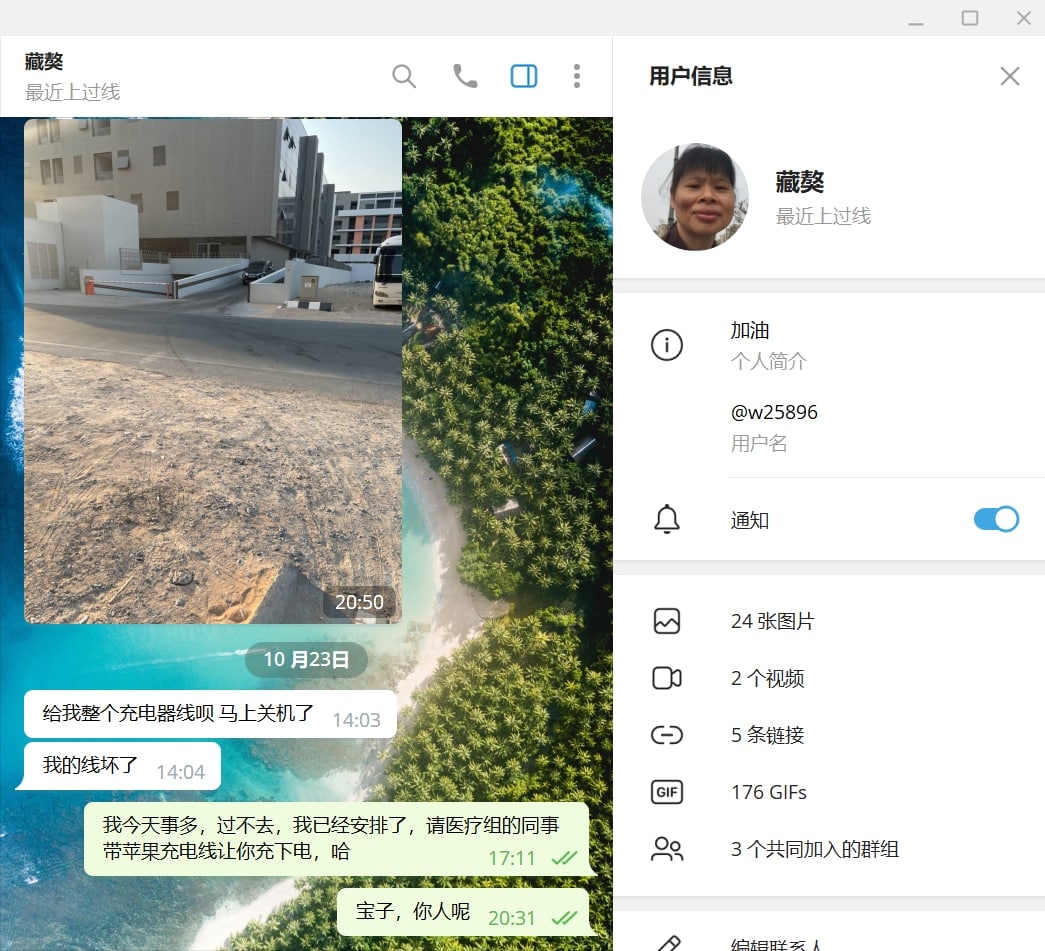
Task: Click the 10月23日 date badge
Action: [x=306, y=660]
